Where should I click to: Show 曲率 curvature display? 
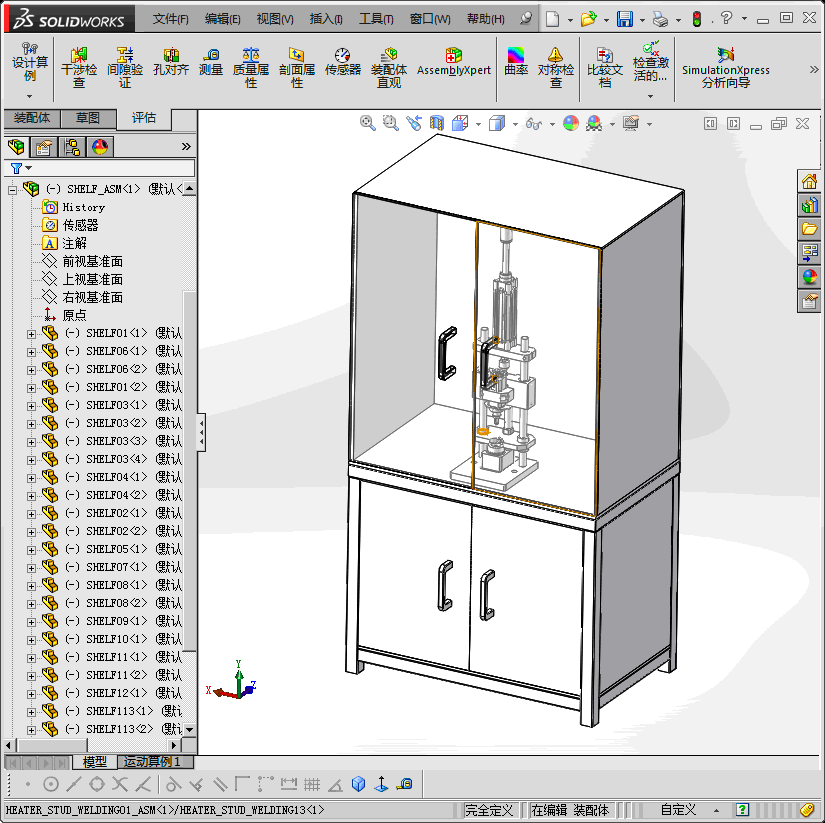pyautogui.click(x=516, y=62)
